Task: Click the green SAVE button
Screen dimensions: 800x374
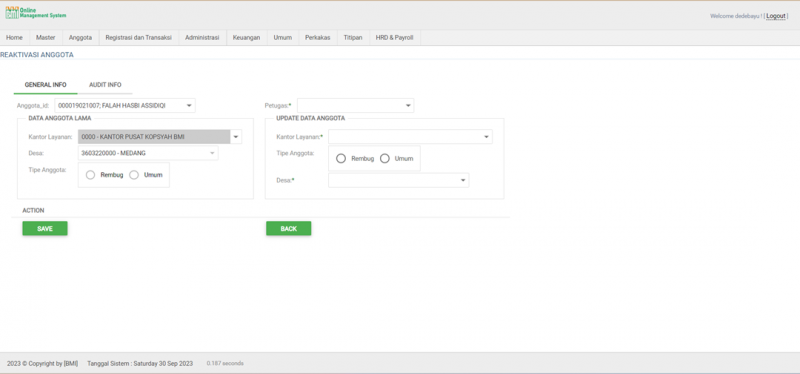Action: (x=45, y=229)
